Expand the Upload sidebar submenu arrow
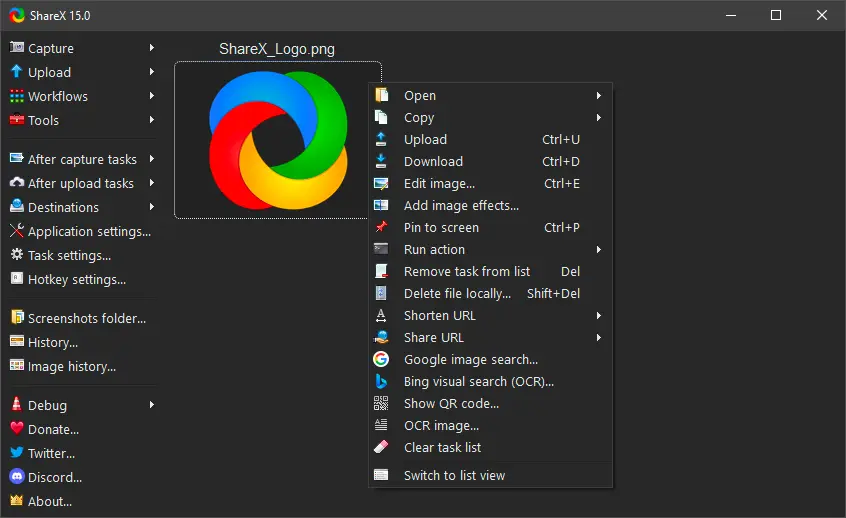 pos(152,72)
